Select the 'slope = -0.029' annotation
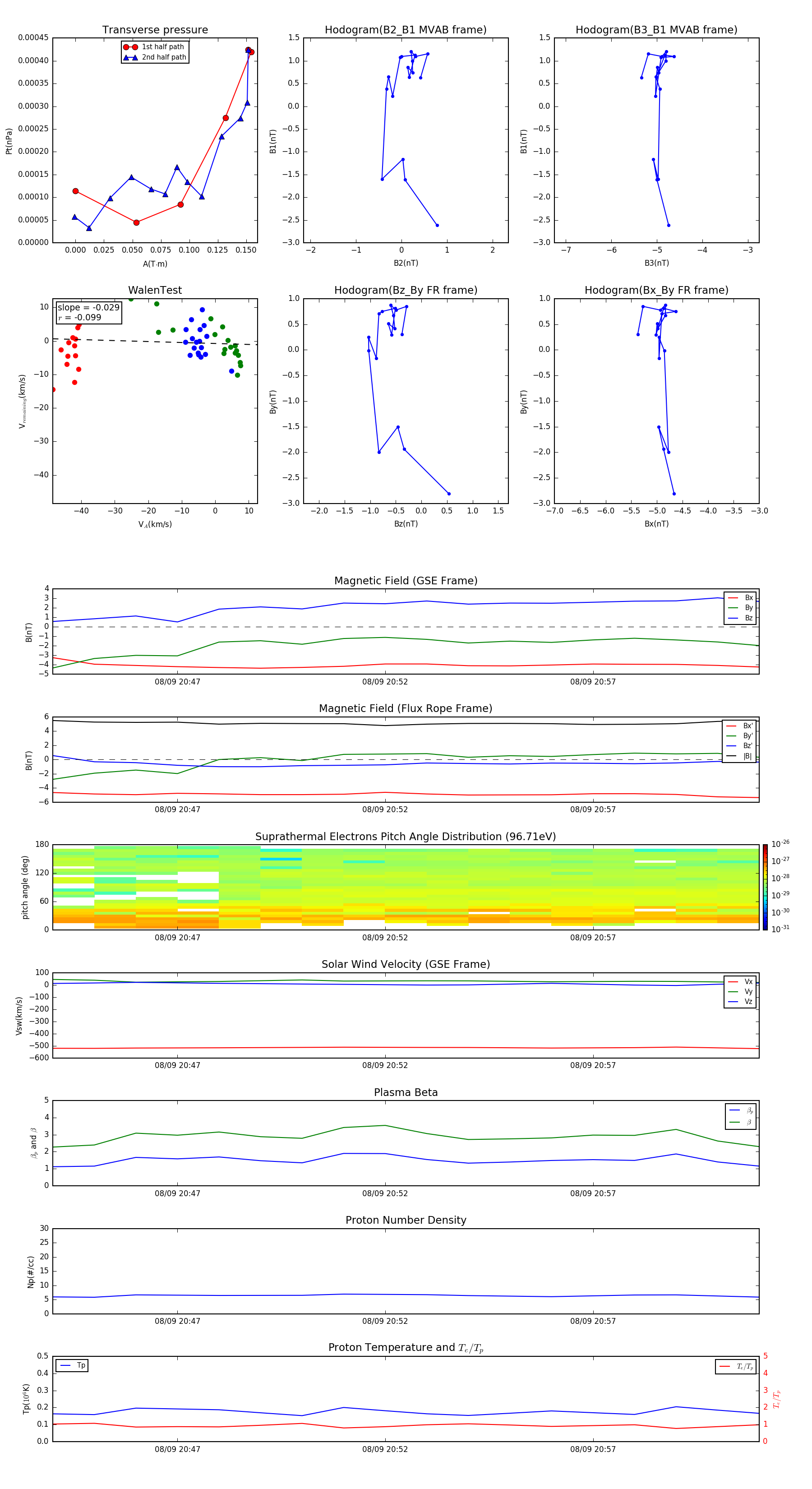This screenshot has width=812, height=1489. 88,308
